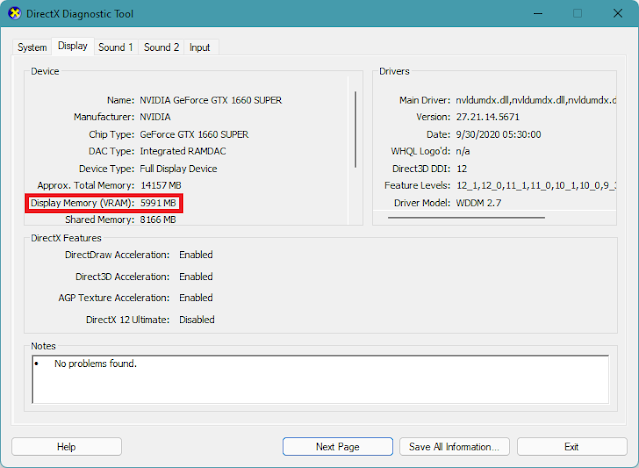Click the Driver Model value WDDM 2.7
The height and width of the screenshot is (468, 639).
click(478, 203)
